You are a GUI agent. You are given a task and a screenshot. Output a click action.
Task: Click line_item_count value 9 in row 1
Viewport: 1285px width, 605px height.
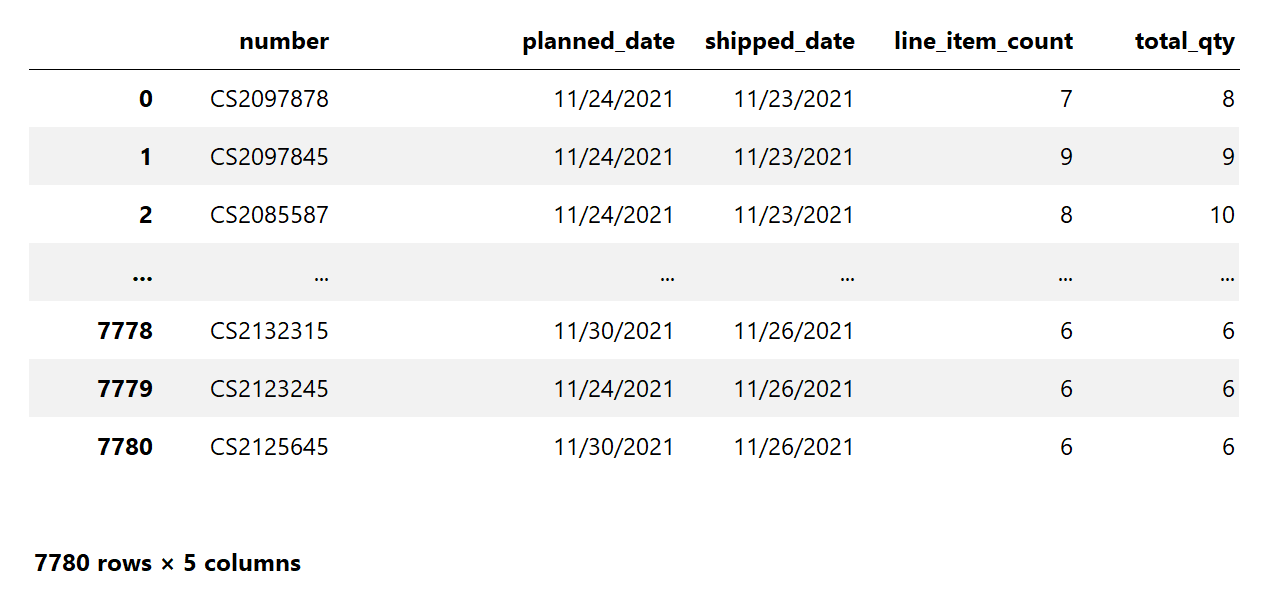point(1066,157)
